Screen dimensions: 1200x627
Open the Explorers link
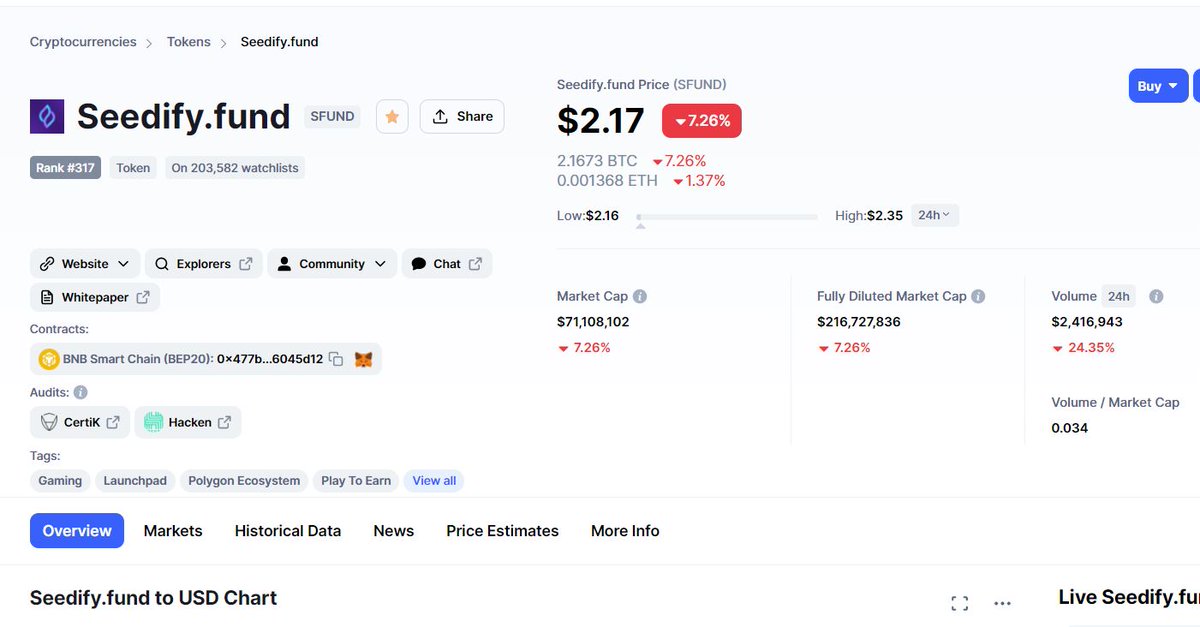click(x=204, y=264)
